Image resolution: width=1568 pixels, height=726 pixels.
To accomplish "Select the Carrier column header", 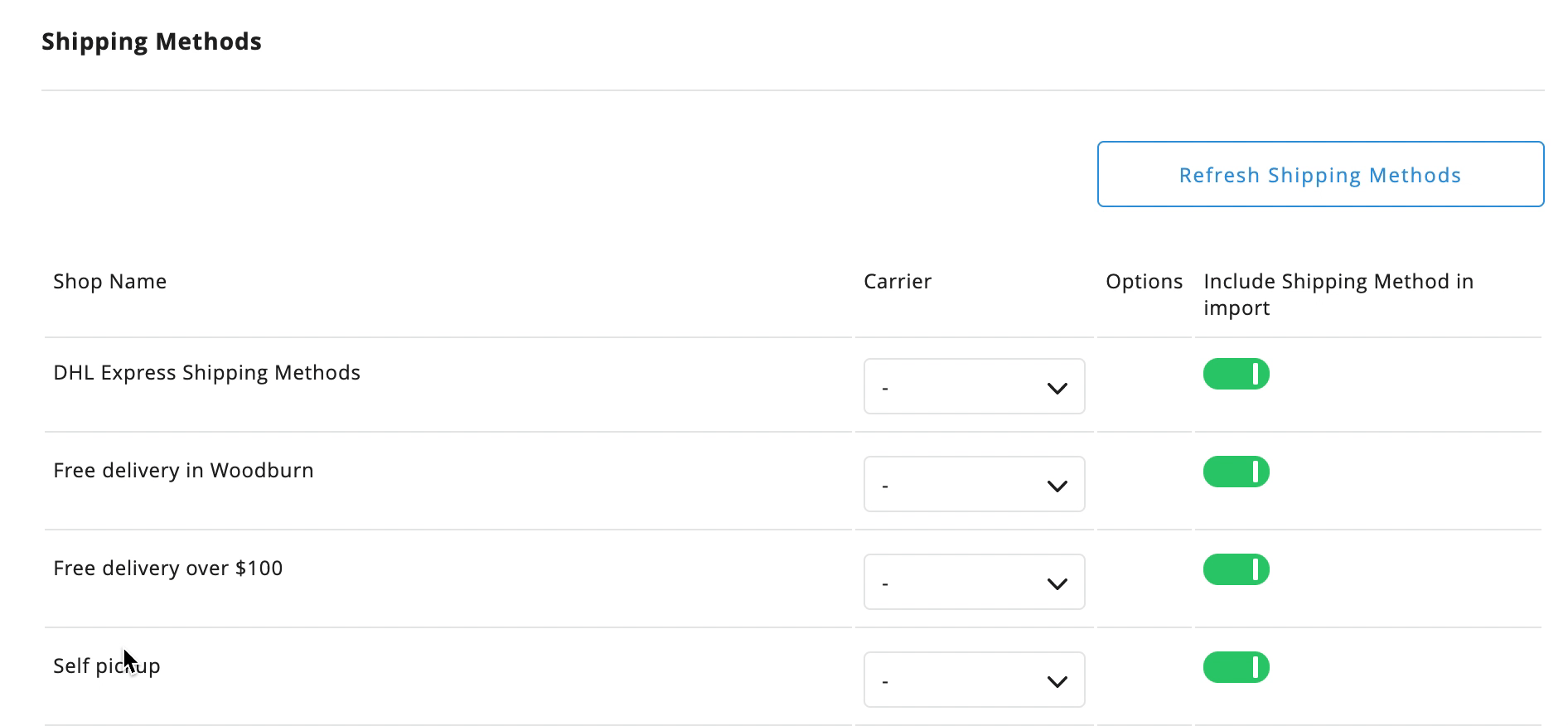I will (x=897, y=281).
